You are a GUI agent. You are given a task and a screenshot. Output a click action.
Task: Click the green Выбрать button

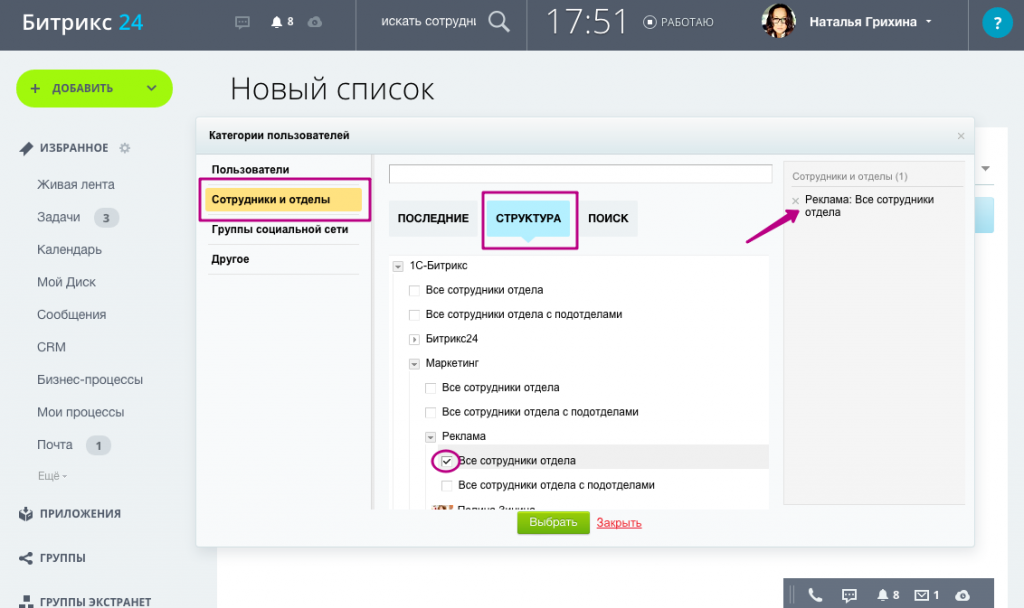(553, 522)
